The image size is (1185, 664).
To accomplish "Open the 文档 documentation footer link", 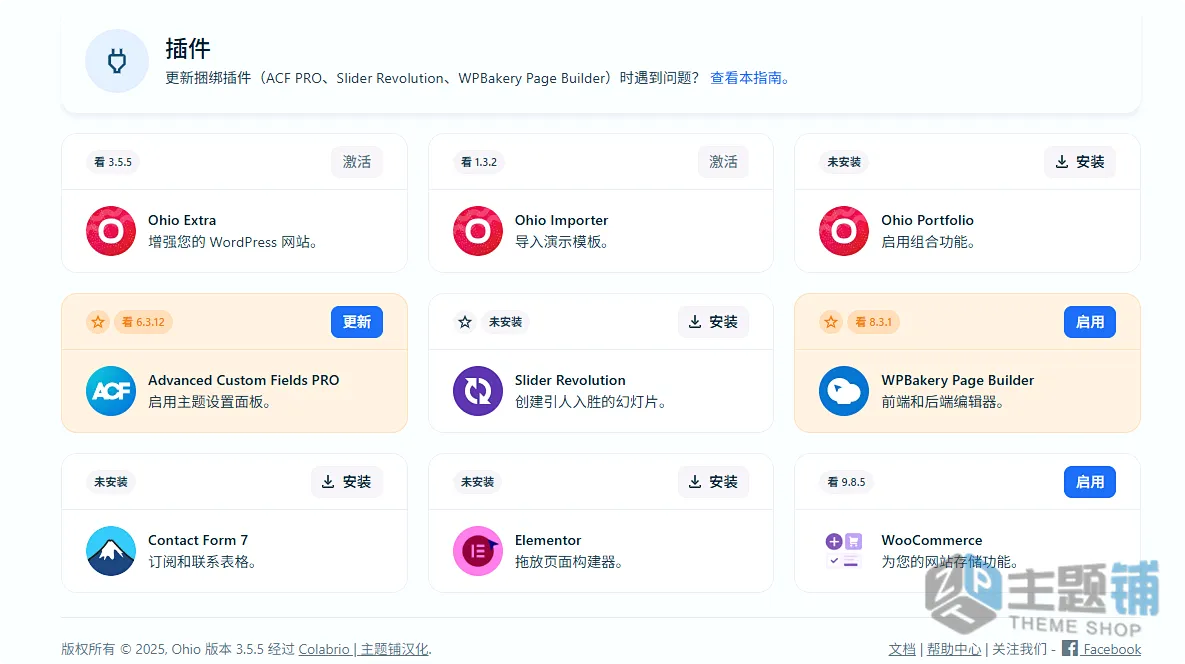I will [x=902, y=649].
